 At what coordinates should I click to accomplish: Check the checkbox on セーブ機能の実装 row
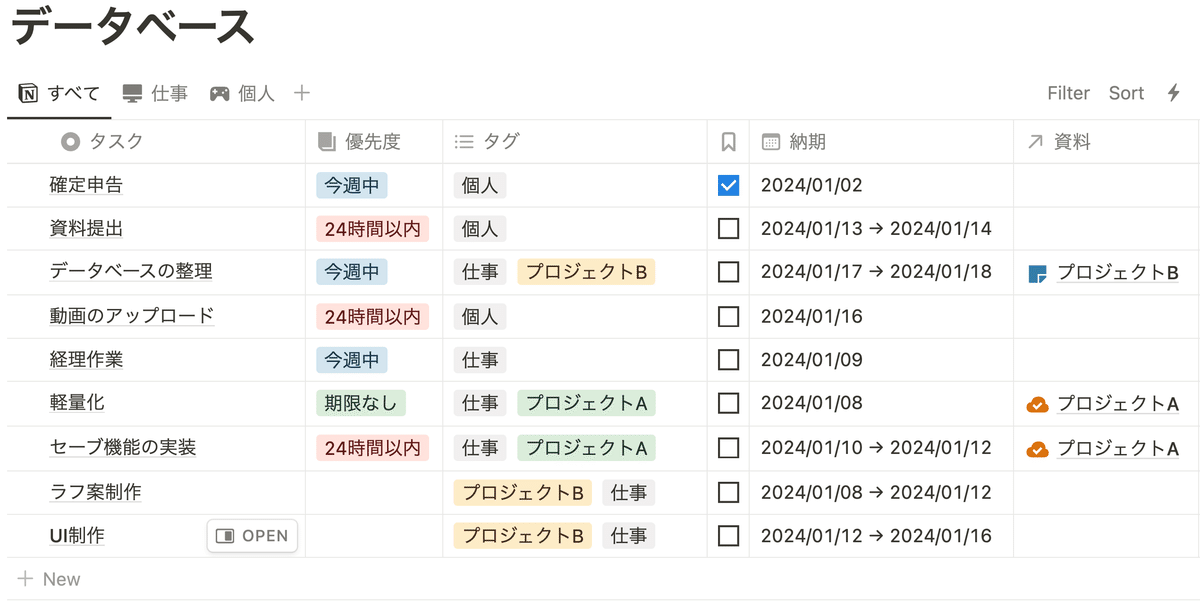click(x=728, y=448)
